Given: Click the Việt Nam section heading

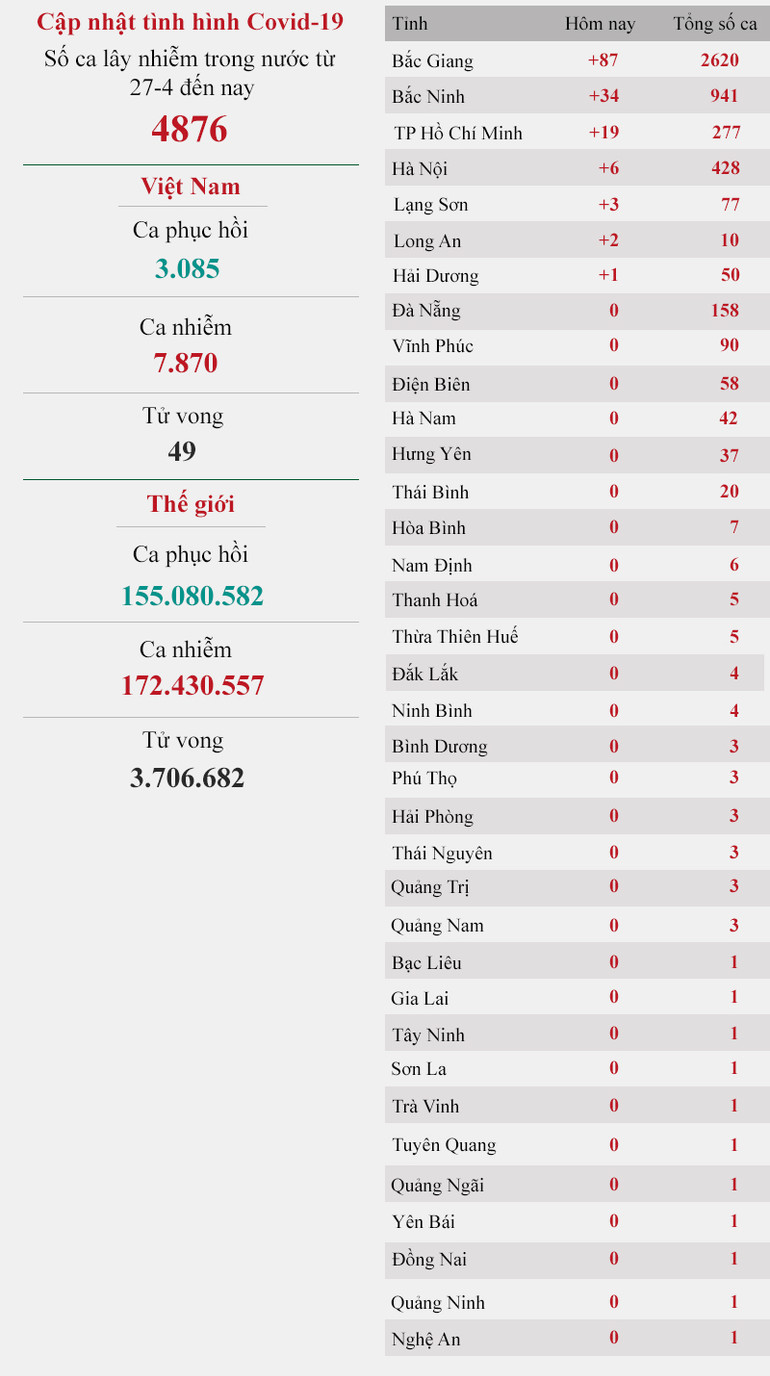Looking at the screenshot, I should pyautogui.click(x=190, y=187).
